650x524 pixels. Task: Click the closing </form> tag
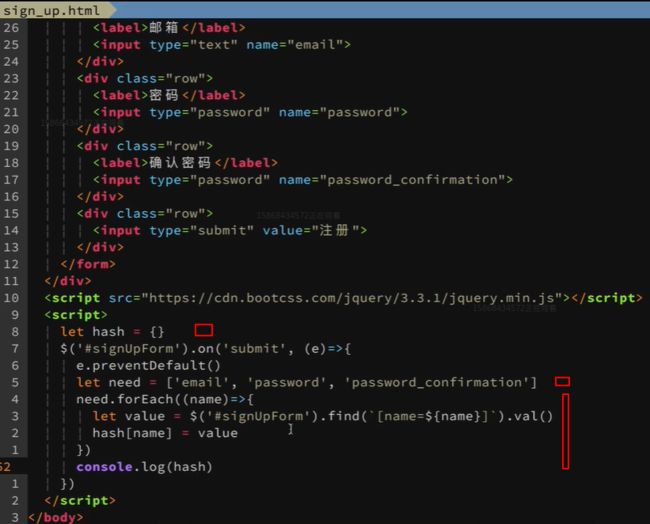point(88,264)
